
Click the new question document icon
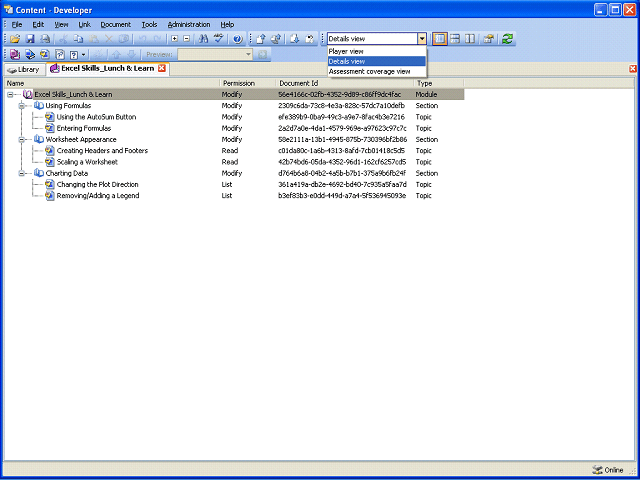pos(60,54)
